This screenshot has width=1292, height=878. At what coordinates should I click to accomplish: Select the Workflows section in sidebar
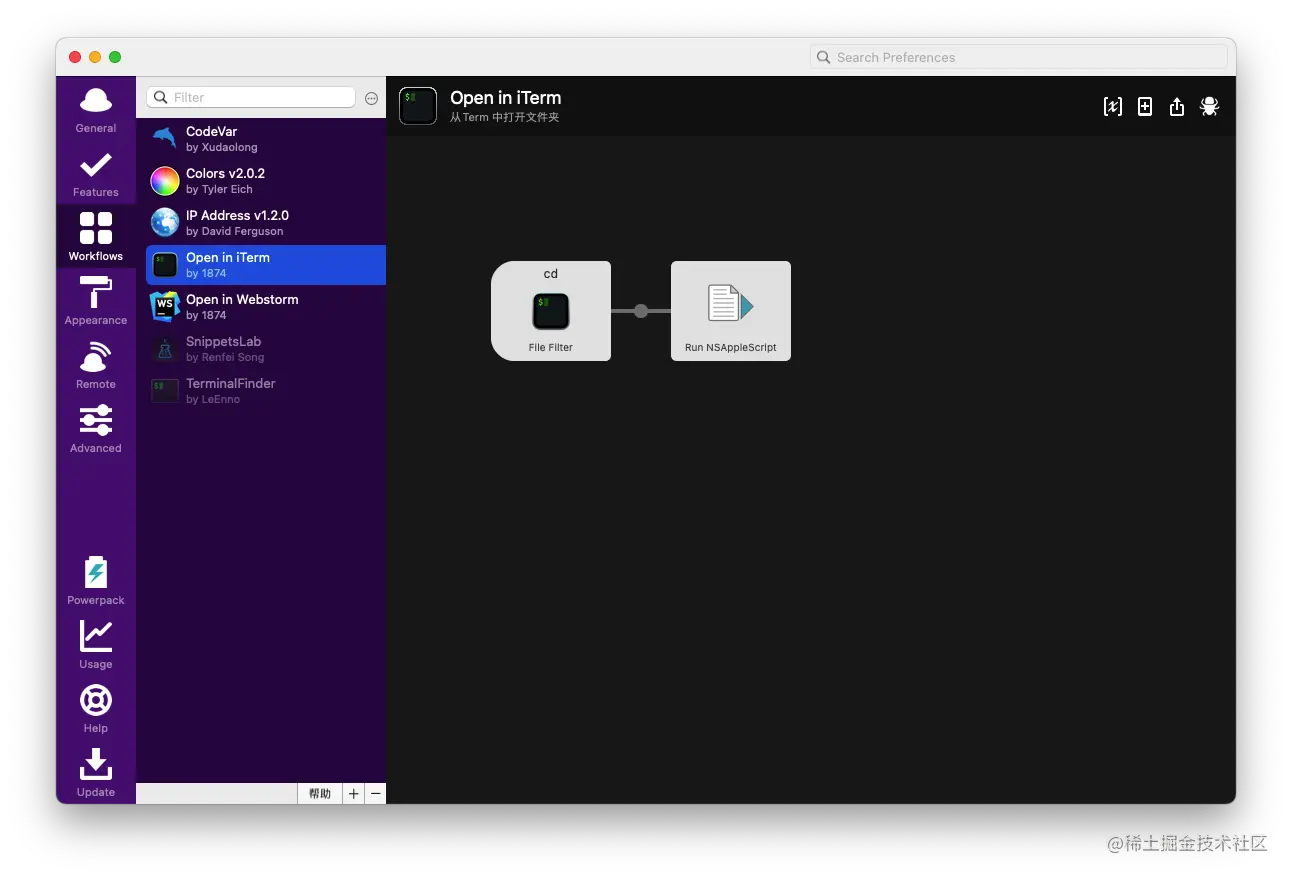click(96, 237)
